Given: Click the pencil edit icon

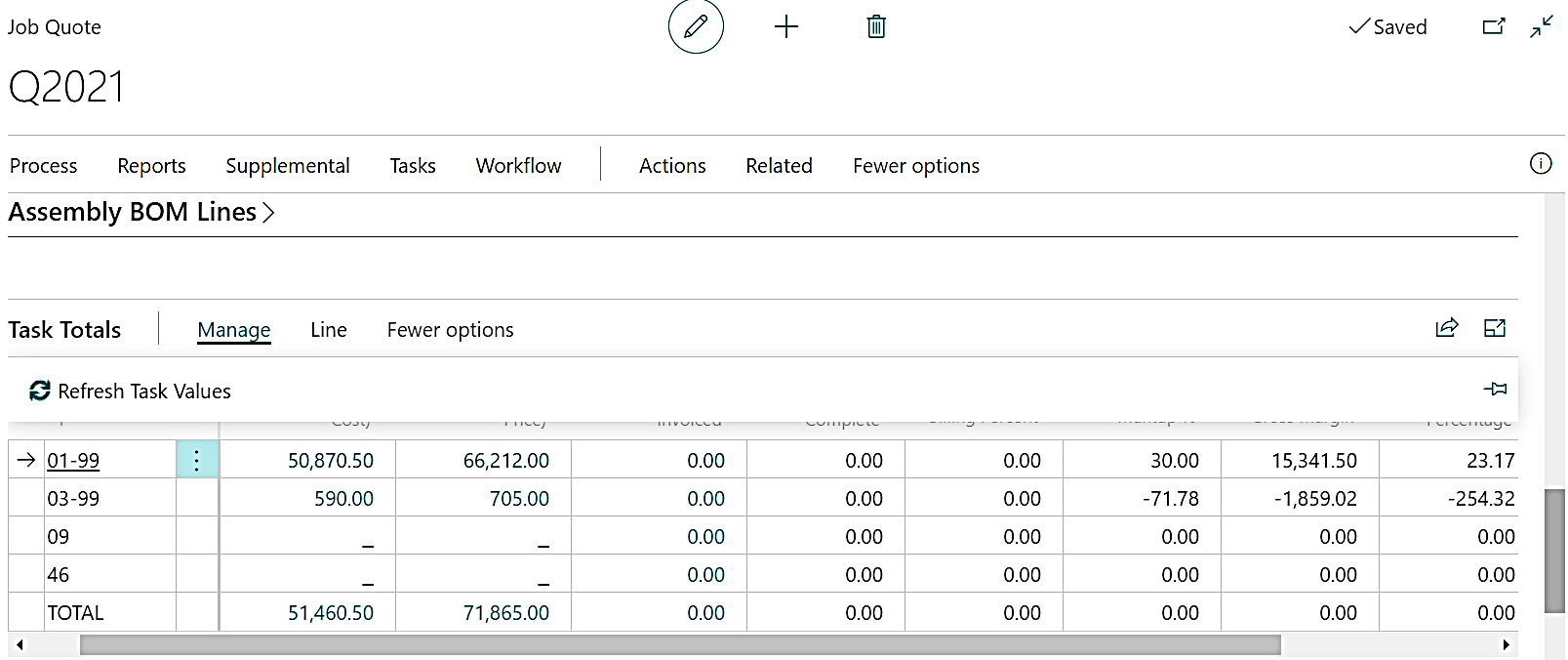Looking at the screenshot, I should click(x=696, y=26).
